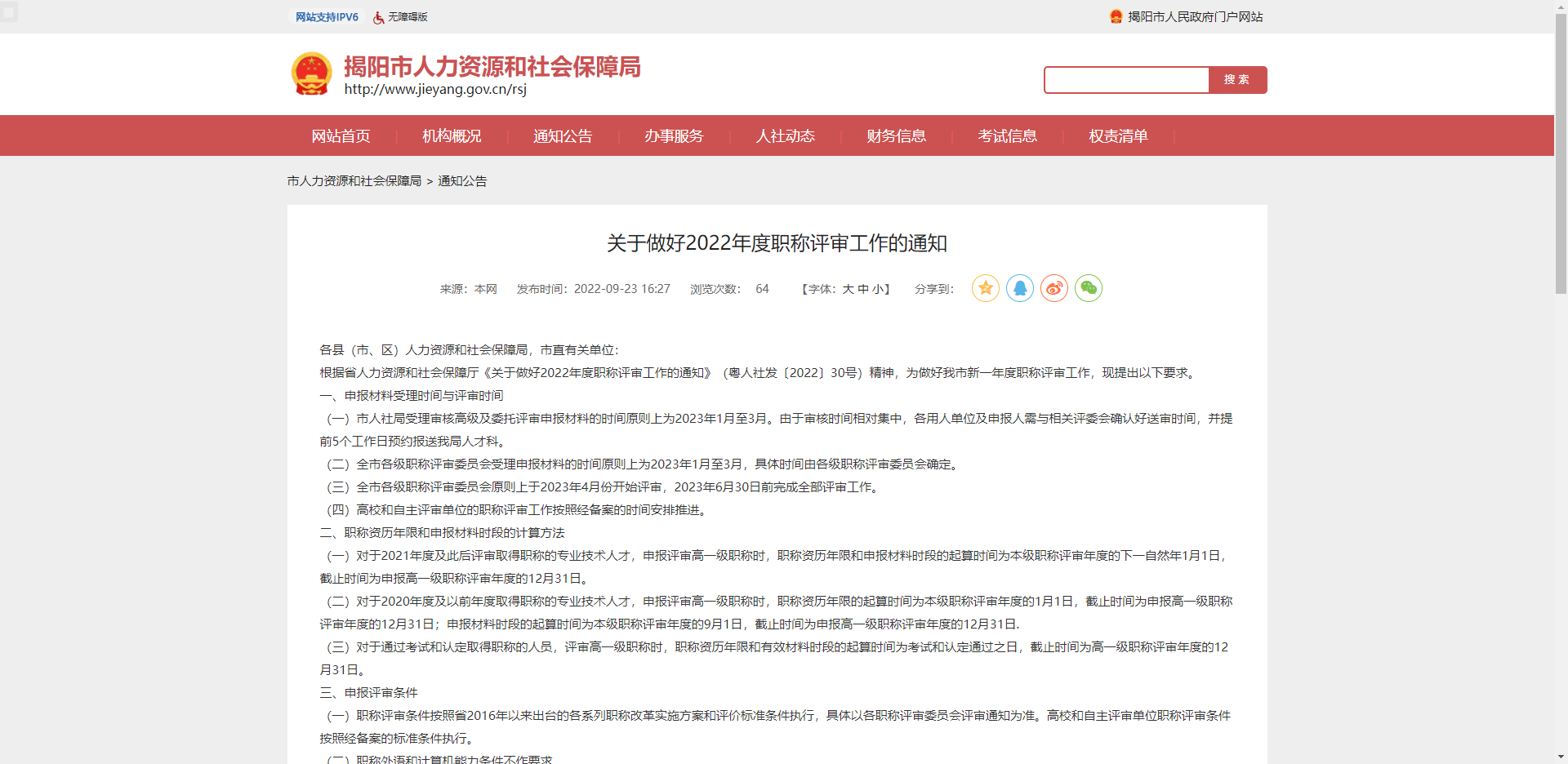Click the wheelchair accessibility icon

(x=378, y=17)
